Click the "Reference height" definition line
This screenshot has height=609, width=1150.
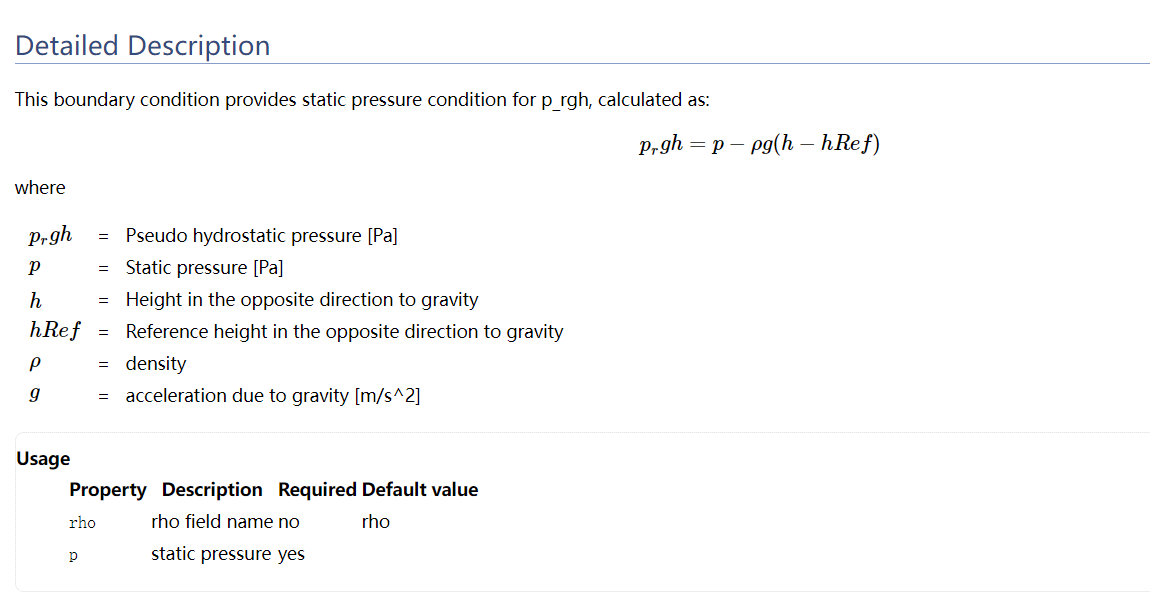[344, 332]
